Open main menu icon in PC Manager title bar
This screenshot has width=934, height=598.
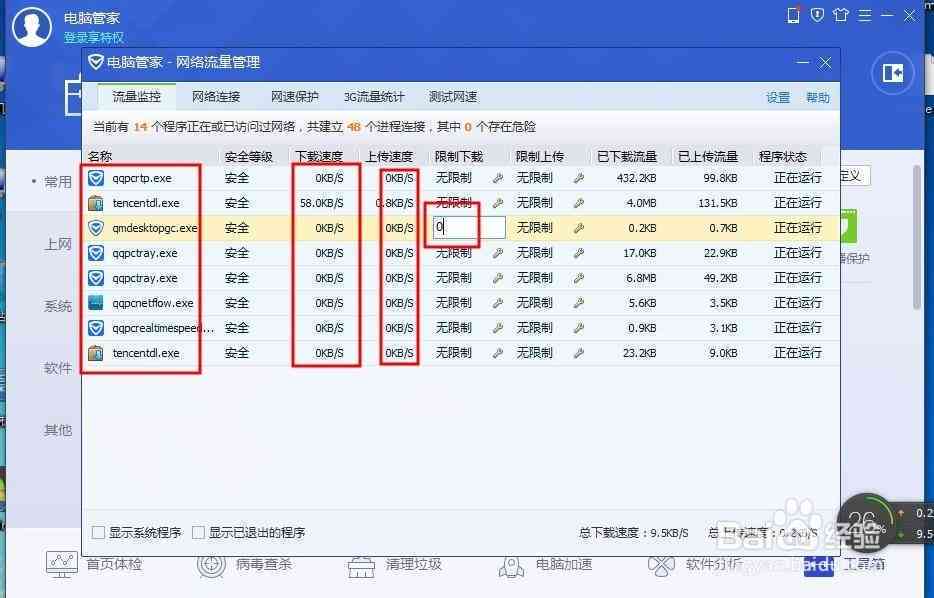click(x=864, y=15)
